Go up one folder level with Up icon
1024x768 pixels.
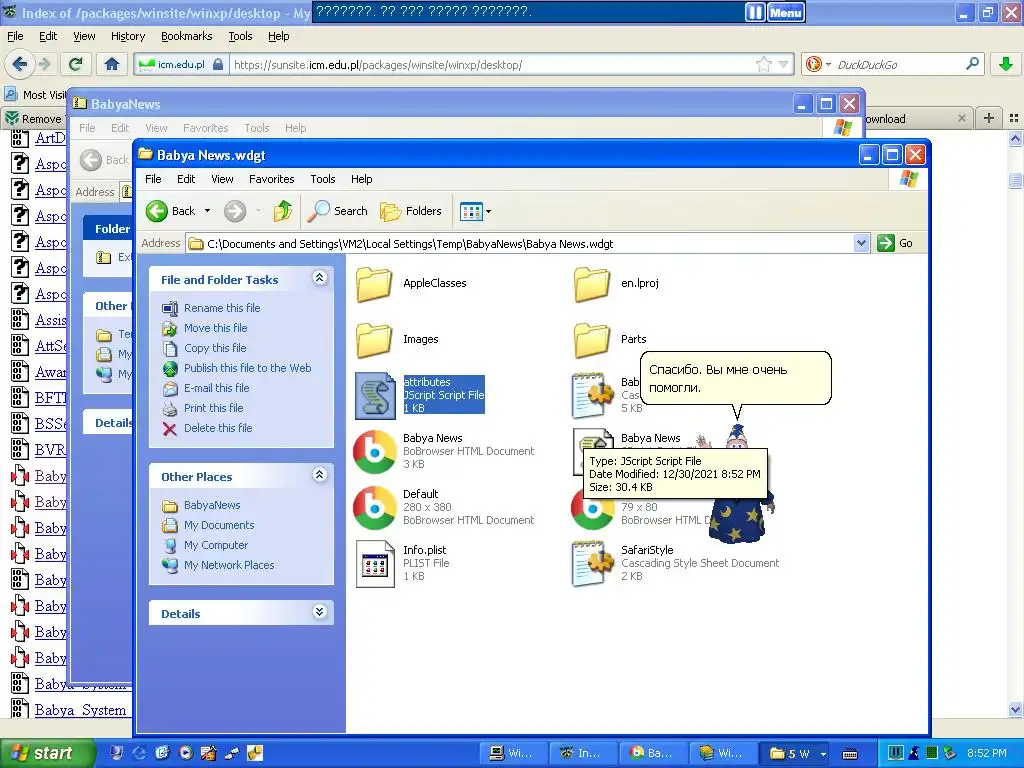click(283, 211)
